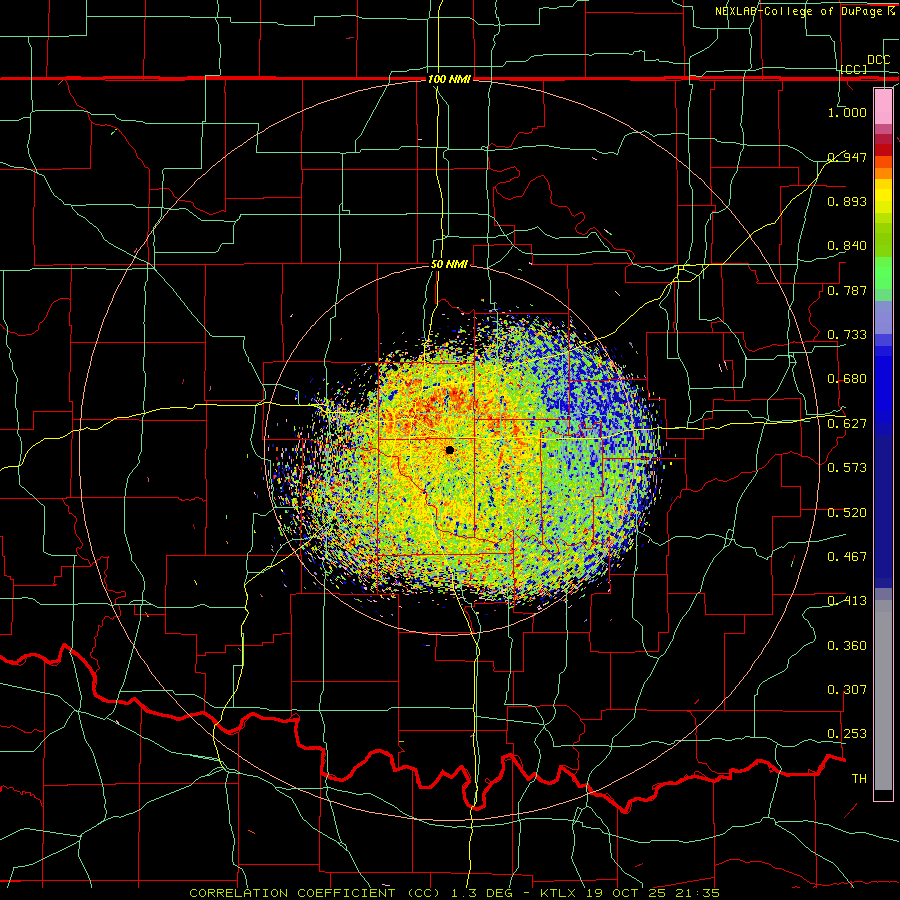Click the 0.467 value on the scale

pyautogui.click(x=847, y=557)
